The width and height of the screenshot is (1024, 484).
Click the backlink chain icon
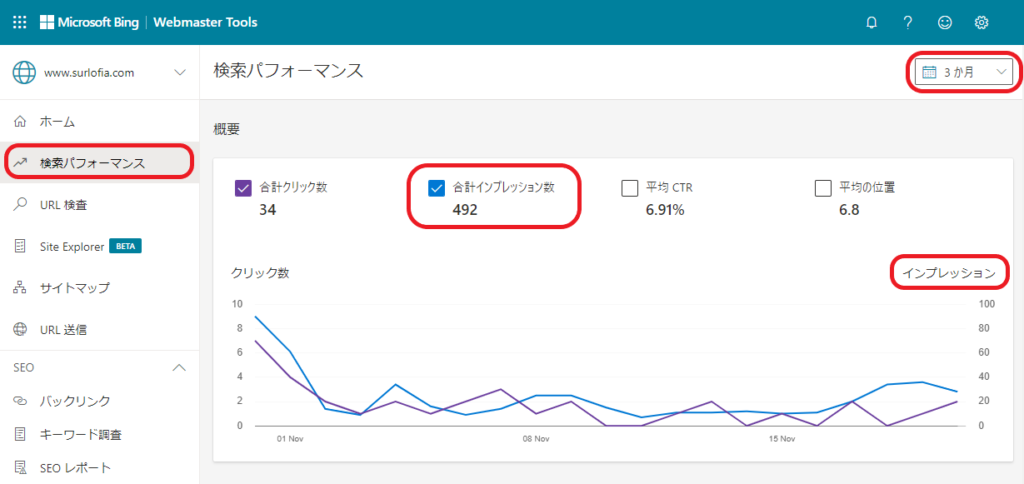point(20,400)
